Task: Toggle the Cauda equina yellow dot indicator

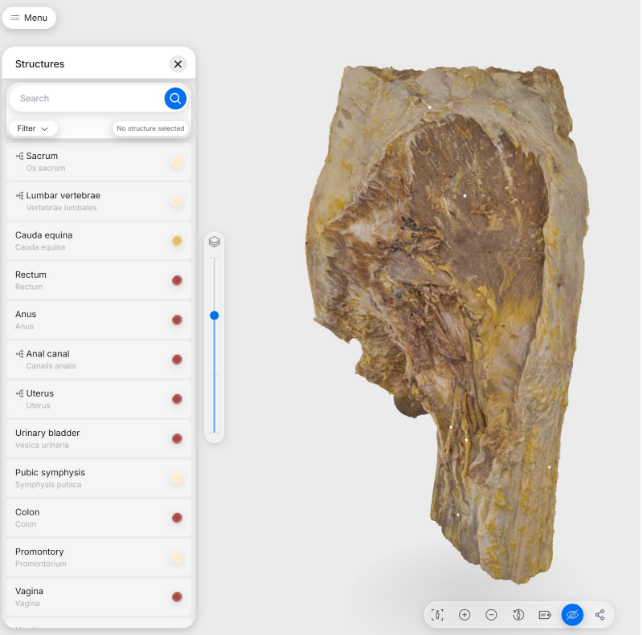Action: (x=177, y=241)
